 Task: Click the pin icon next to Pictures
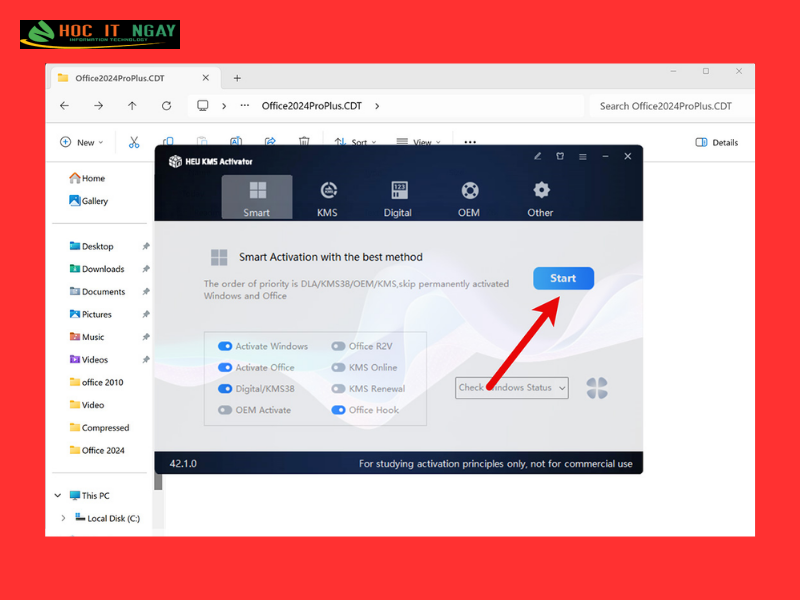coord(146,314)
